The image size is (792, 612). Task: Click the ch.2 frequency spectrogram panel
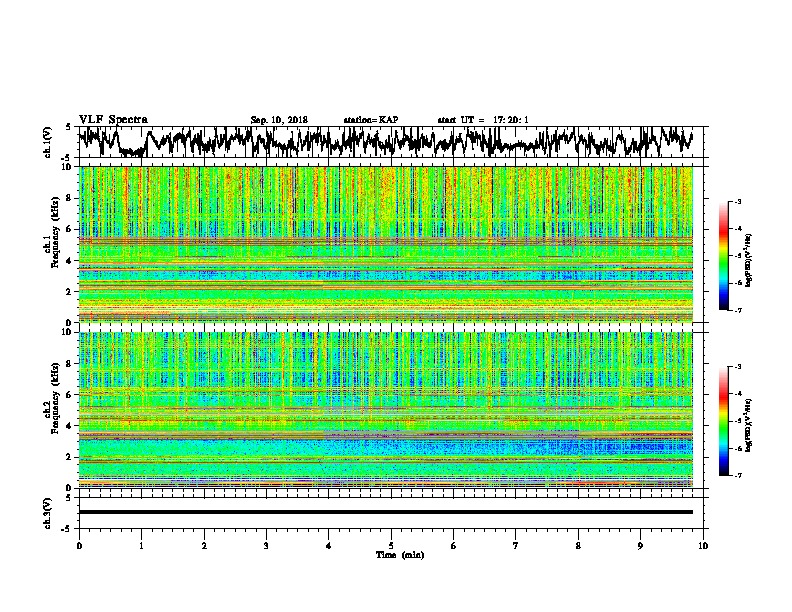point(385,410)
